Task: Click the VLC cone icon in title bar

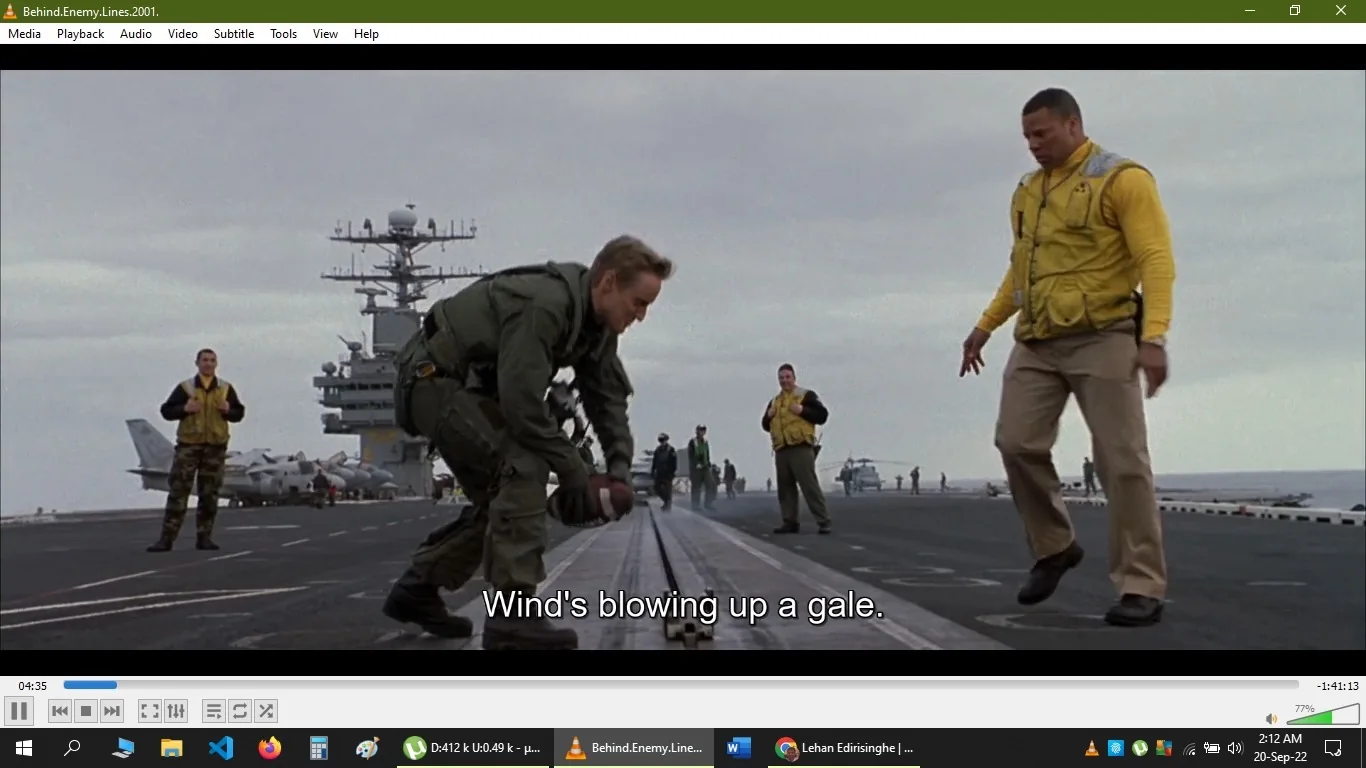Action: tap(11, 11)
